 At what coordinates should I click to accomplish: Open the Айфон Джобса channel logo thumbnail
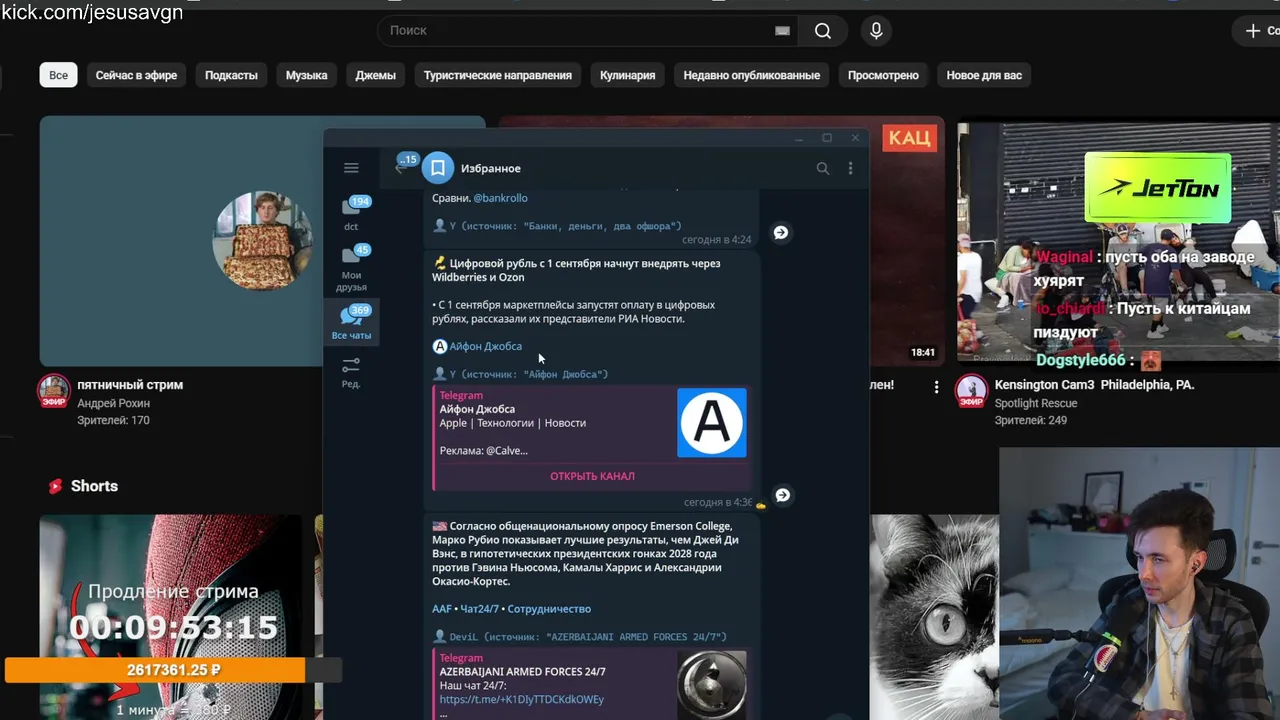click(711, 422)
